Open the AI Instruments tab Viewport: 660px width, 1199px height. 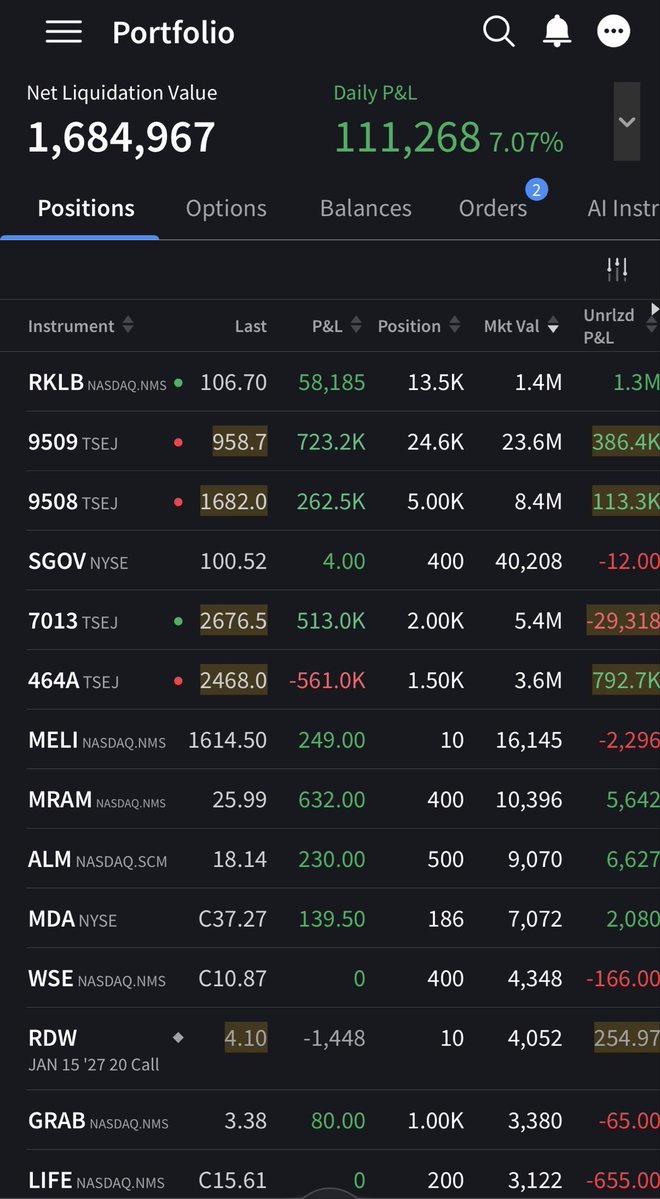623,208
